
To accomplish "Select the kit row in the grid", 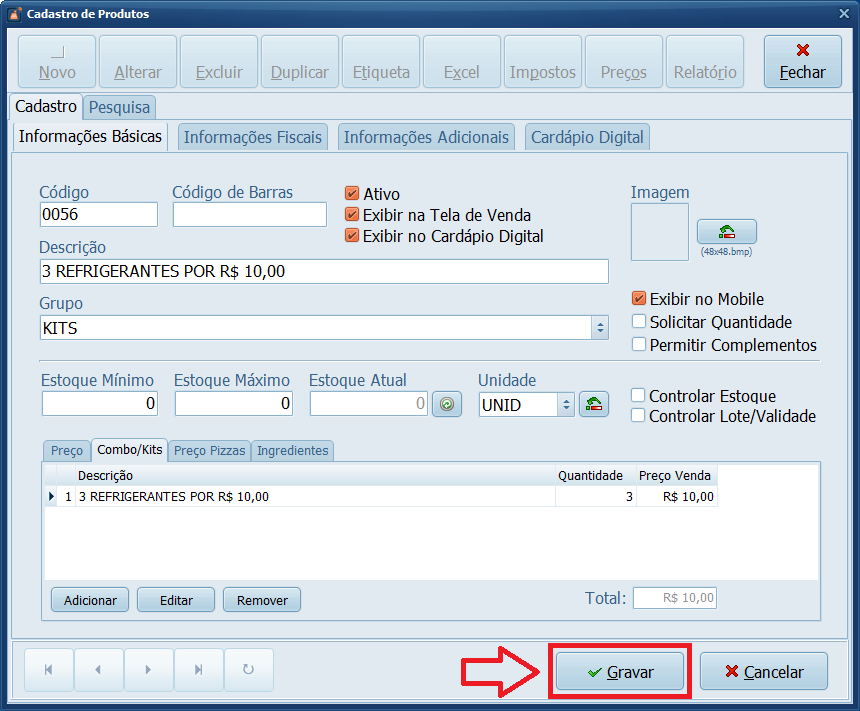I will [x=300, y=496].
